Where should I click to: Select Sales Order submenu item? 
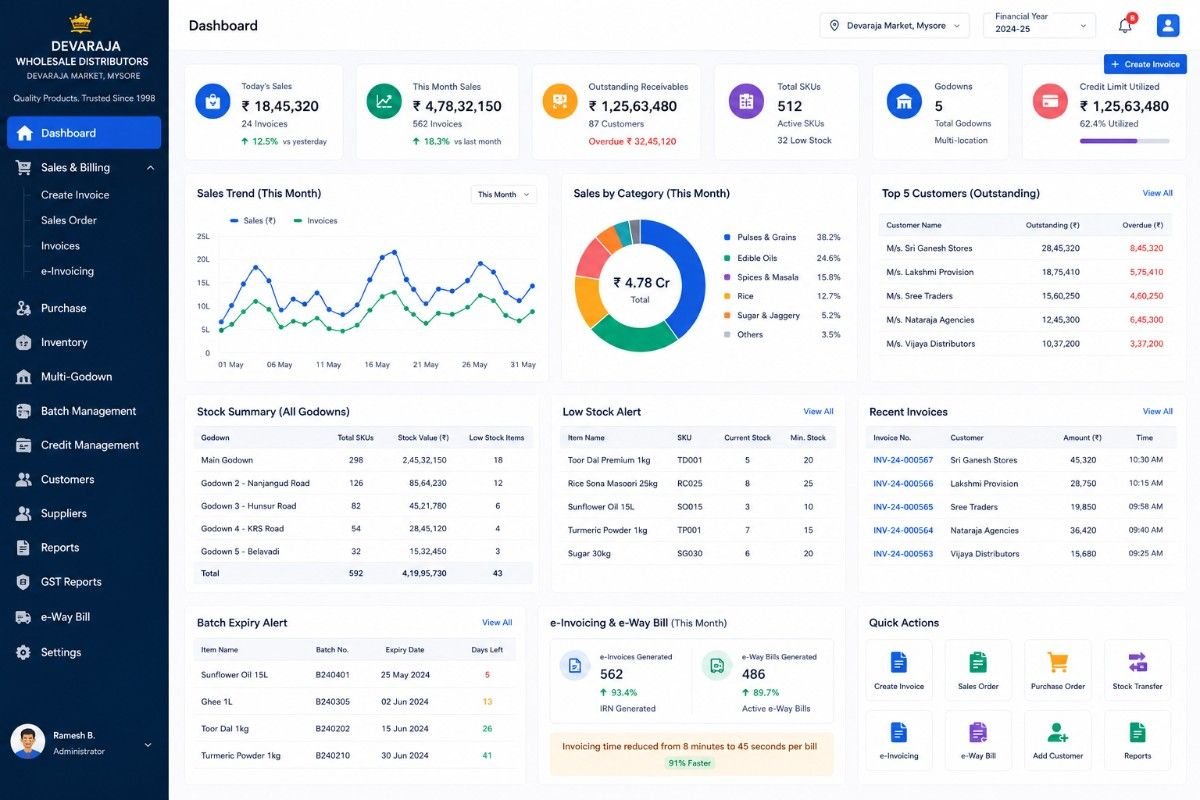click(69, 220)
